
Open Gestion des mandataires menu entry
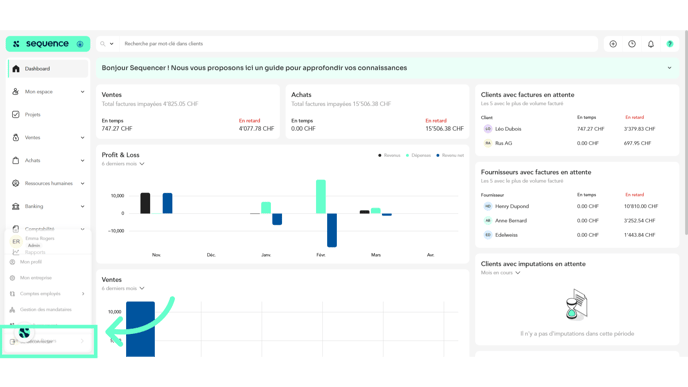click(45, 310)
